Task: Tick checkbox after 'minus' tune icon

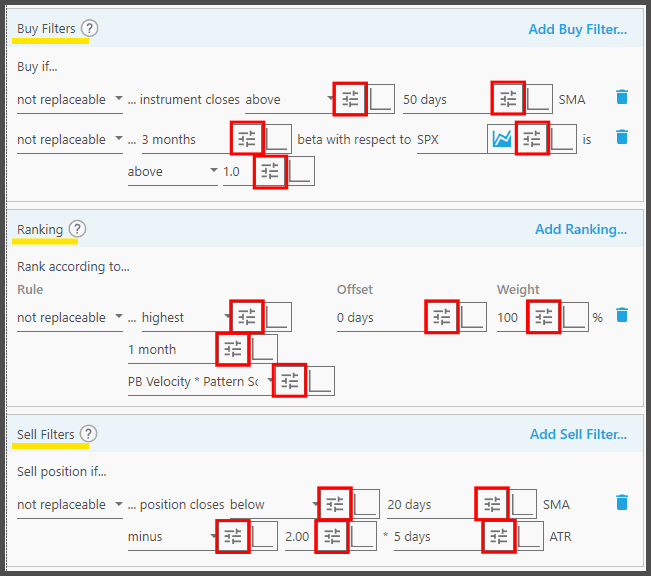Action: tap(264, 536)
